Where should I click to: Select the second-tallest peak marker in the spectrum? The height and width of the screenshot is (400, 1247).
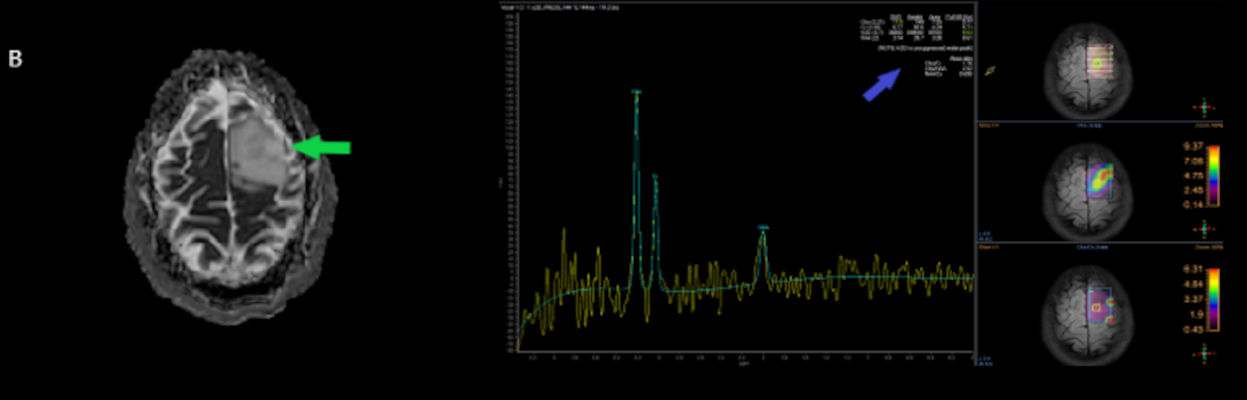coord(655,177)
